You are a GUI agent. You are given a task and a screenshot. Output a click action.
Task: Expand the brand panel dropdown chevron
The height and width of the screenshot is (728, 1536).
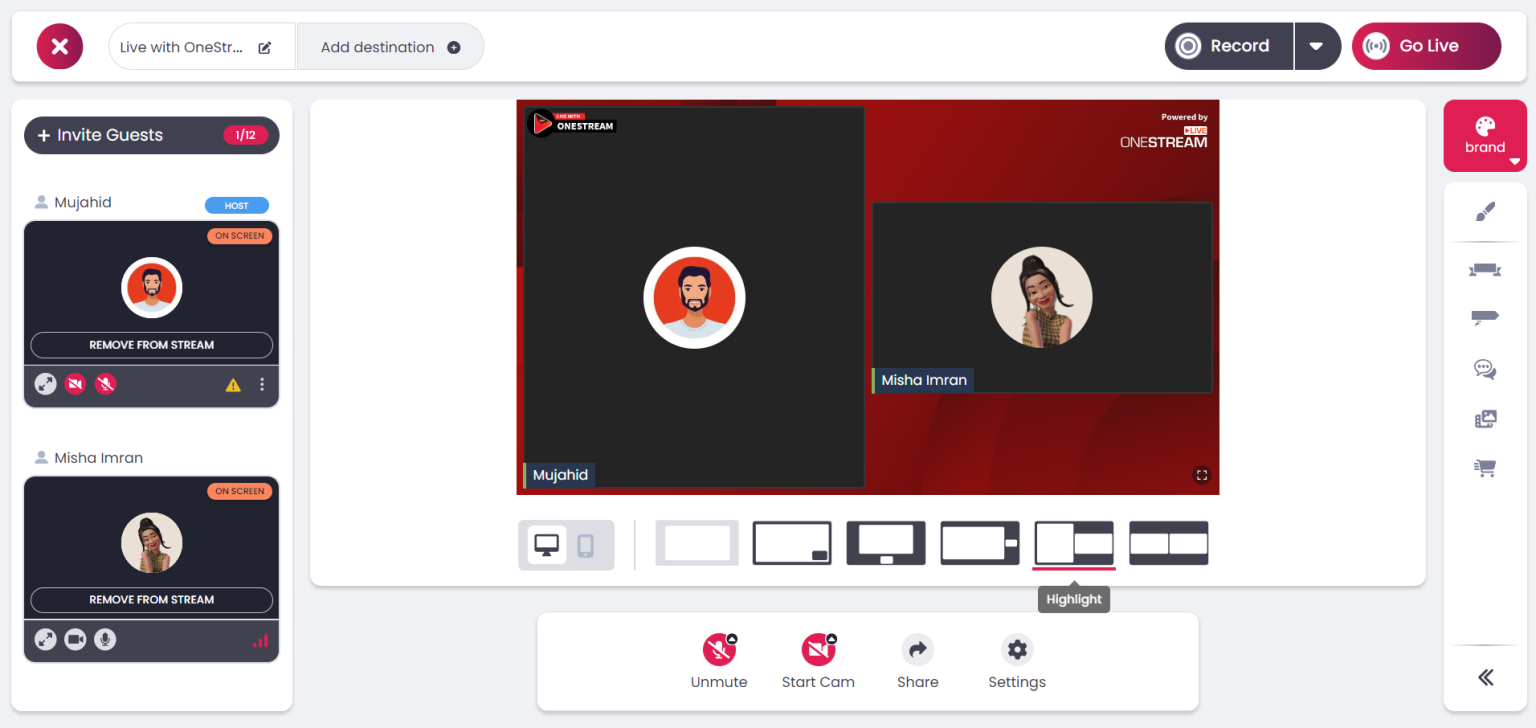point(1512,160)
